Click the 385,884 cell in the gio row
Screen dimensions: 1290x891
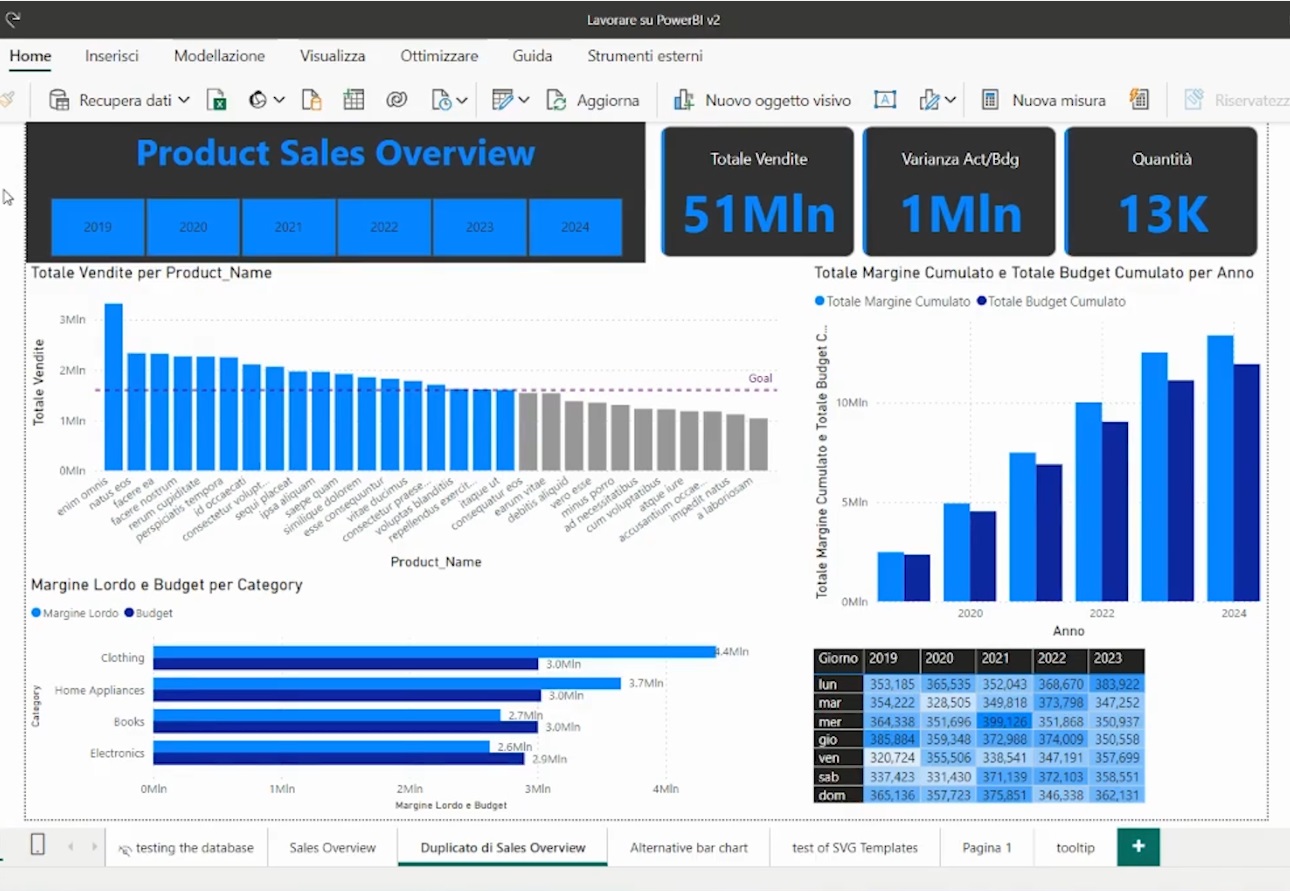coord(892,740)
